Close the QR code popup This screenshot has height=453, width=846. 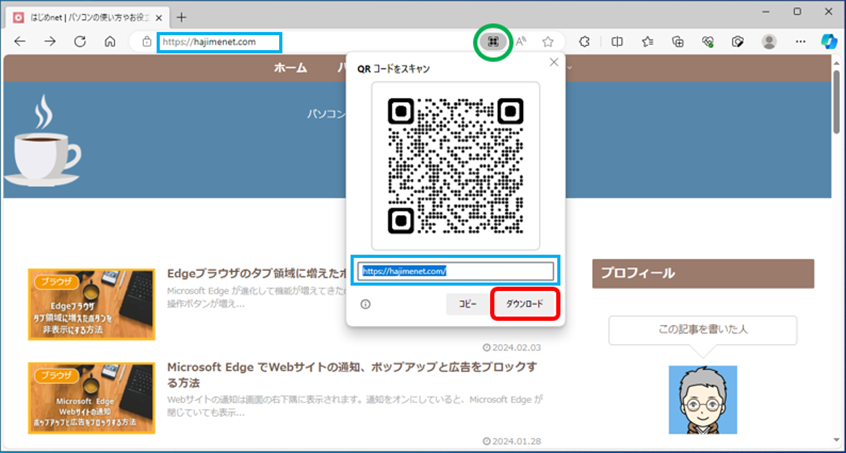[x=554, y=62]
